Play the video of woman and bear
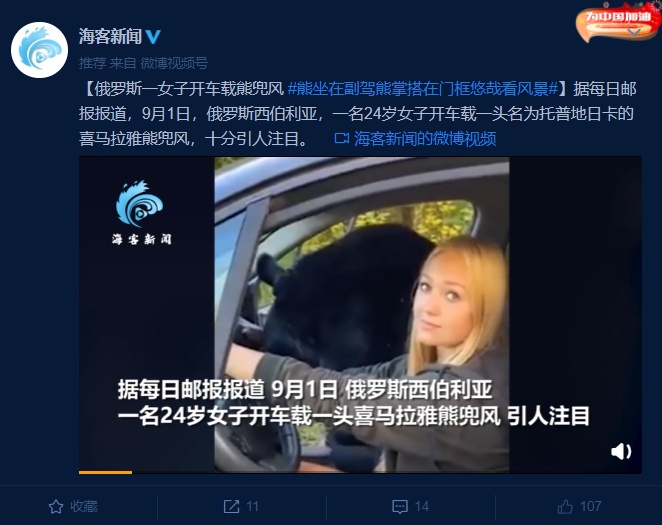This screenshot has width=662, height=525. (360, 314)
